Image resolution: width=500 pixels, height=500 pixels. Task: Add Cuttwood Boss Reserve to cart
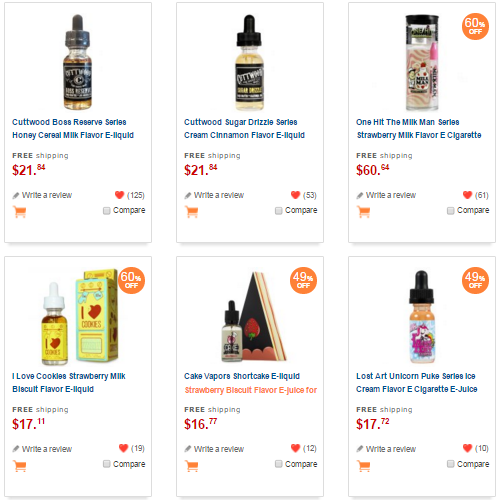tap(20, 212)
